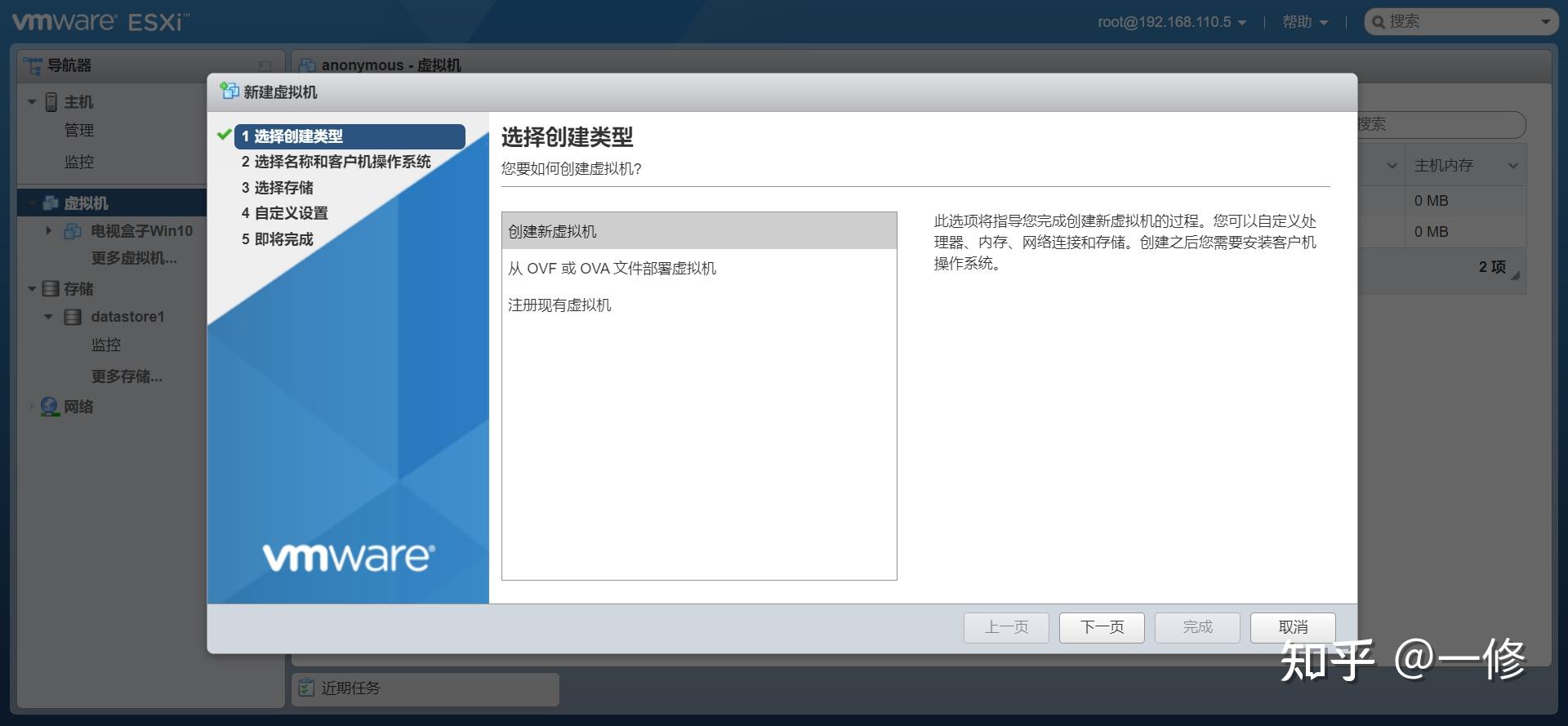Image resolution: width=1568 pixels, height=726 pixels.
Task: Collapse the 虚拟机 tree node
Action: pos(32,203)
